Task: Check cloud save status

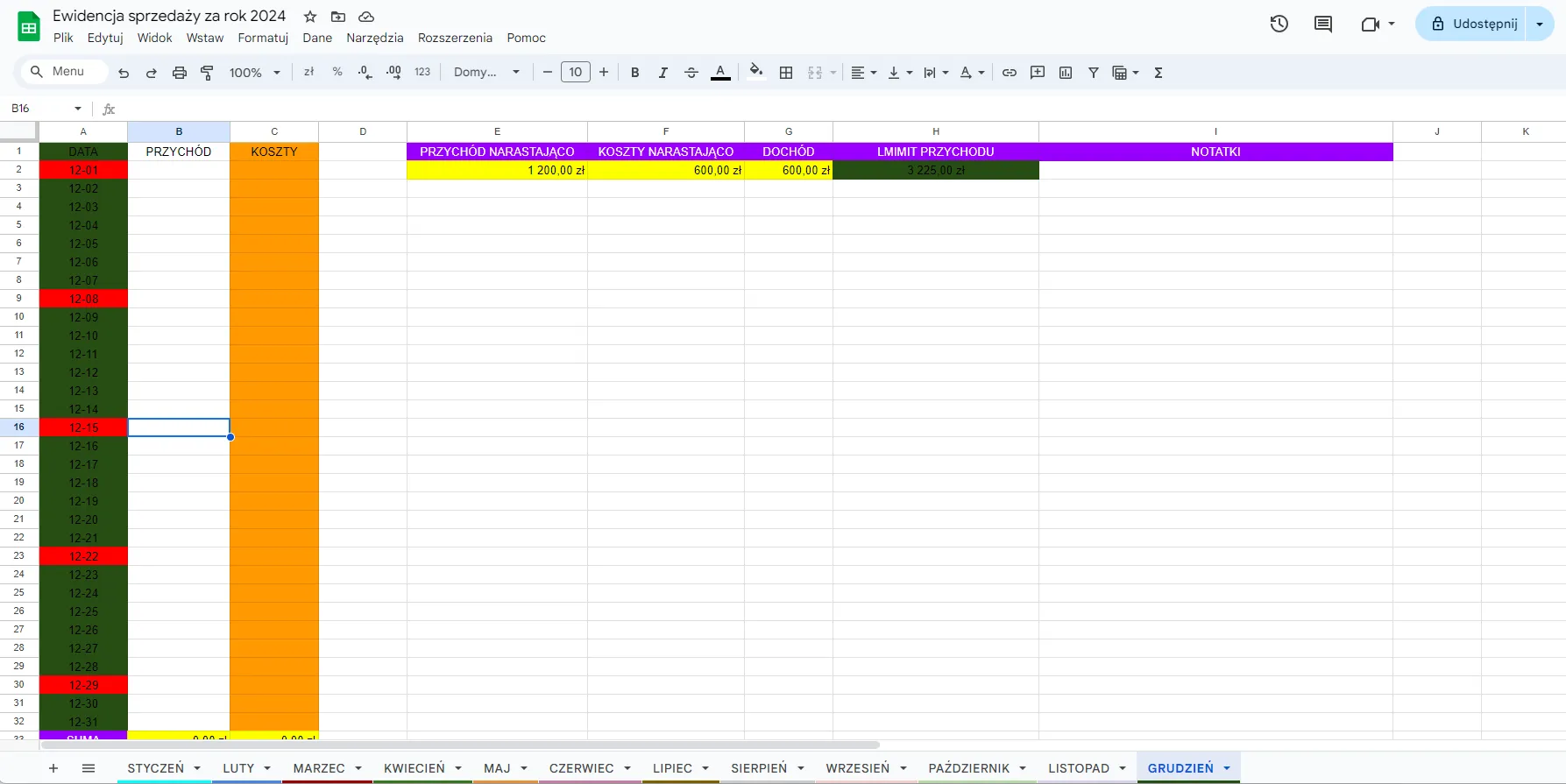Action: (x=366, y=17)
